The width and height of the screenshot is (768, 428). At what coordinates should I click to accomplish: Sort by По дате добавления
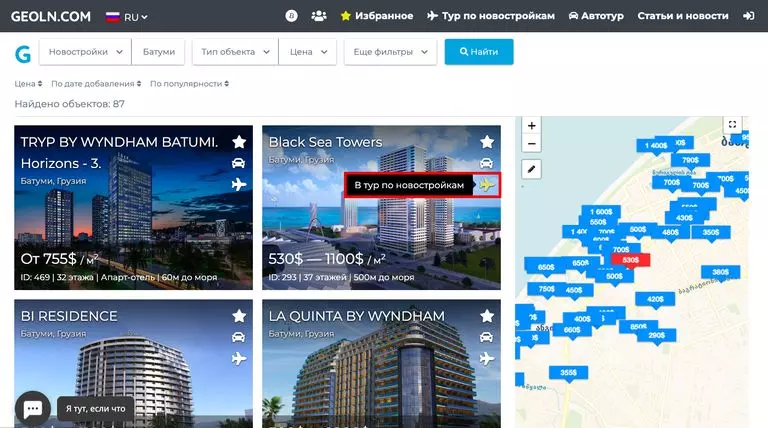[96, 84]
